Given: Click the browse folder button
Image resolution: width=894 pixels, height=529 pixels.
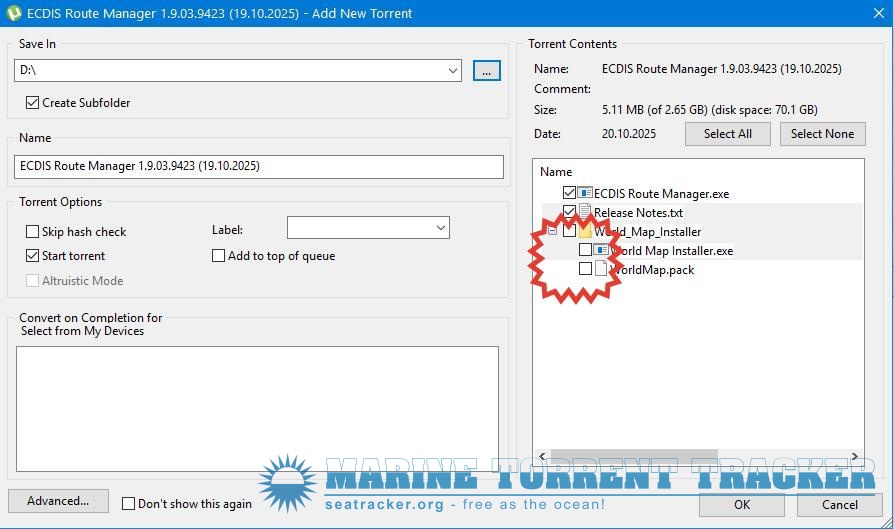Looking at the screenshot, I should pos(487,71).
